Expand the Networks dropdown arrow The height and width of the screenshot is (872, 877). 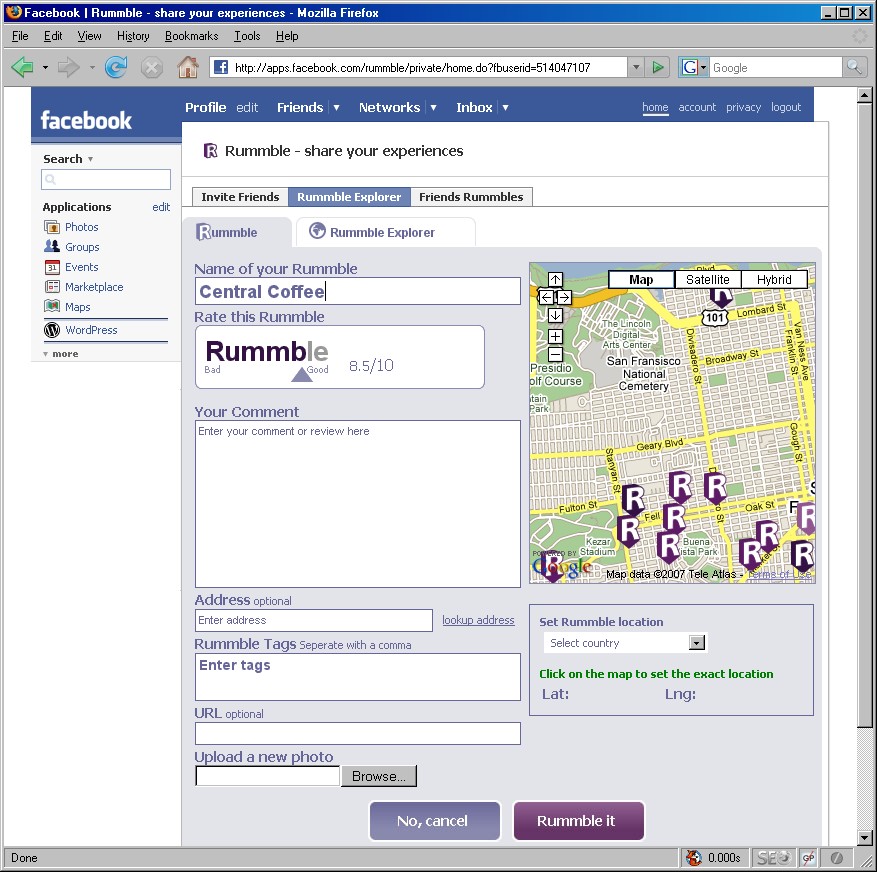(x=433, y=107)
